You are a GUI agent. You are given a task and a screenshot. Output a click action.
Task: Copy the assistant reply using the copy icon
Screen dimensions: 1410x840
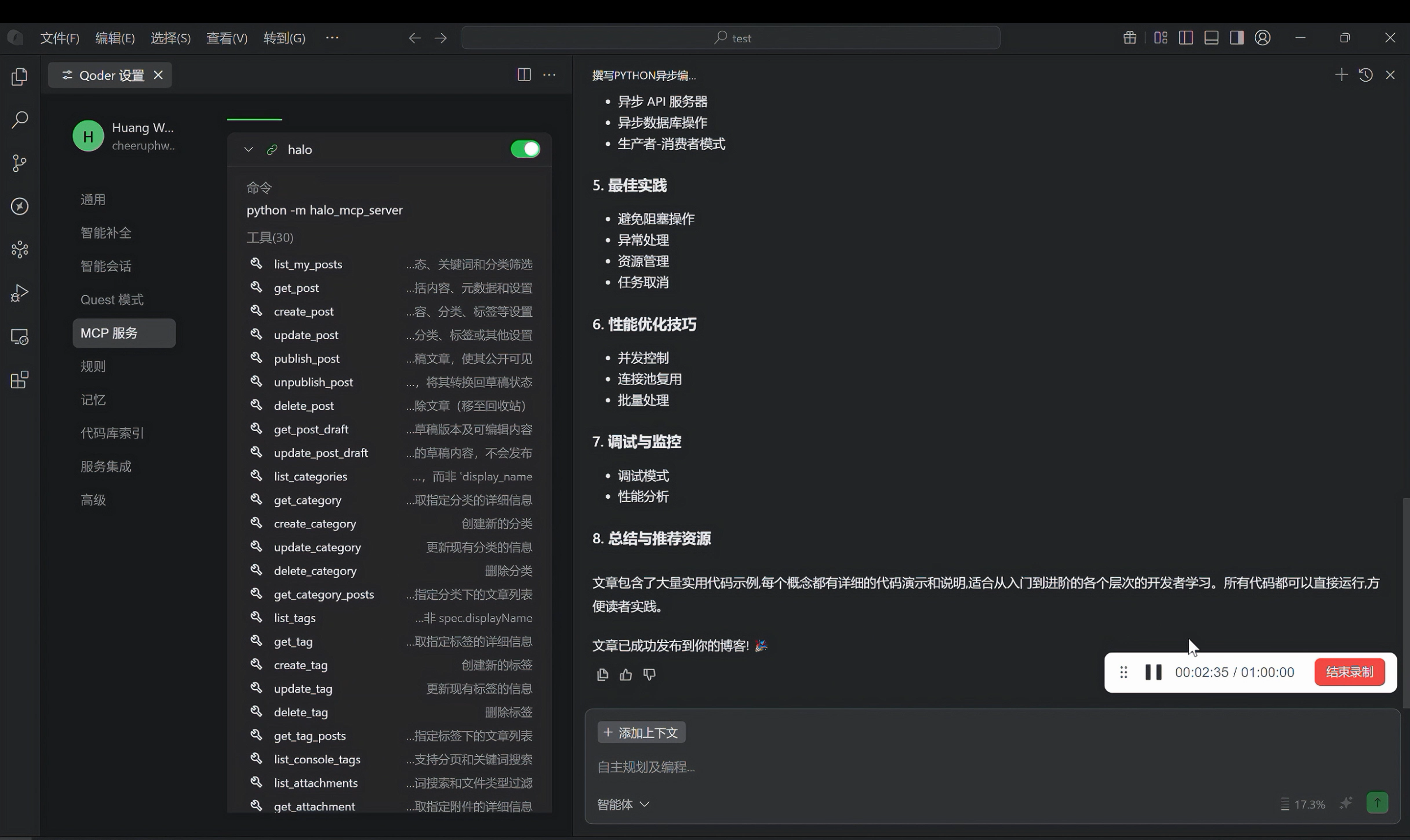[x=602, y=674]
